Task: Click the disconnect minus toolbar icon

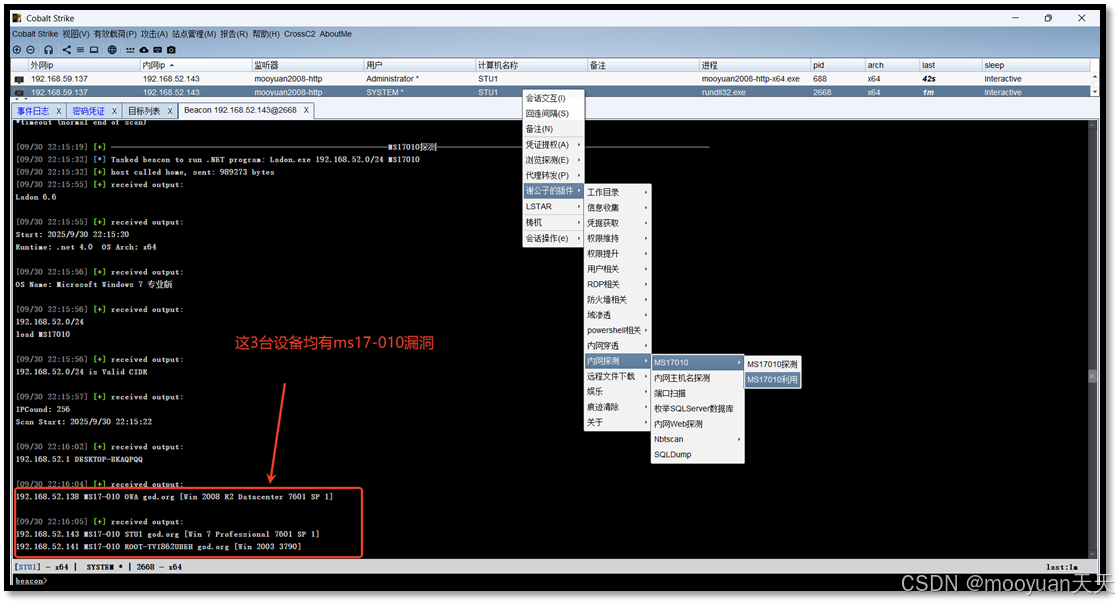Action: pos(31,50)
